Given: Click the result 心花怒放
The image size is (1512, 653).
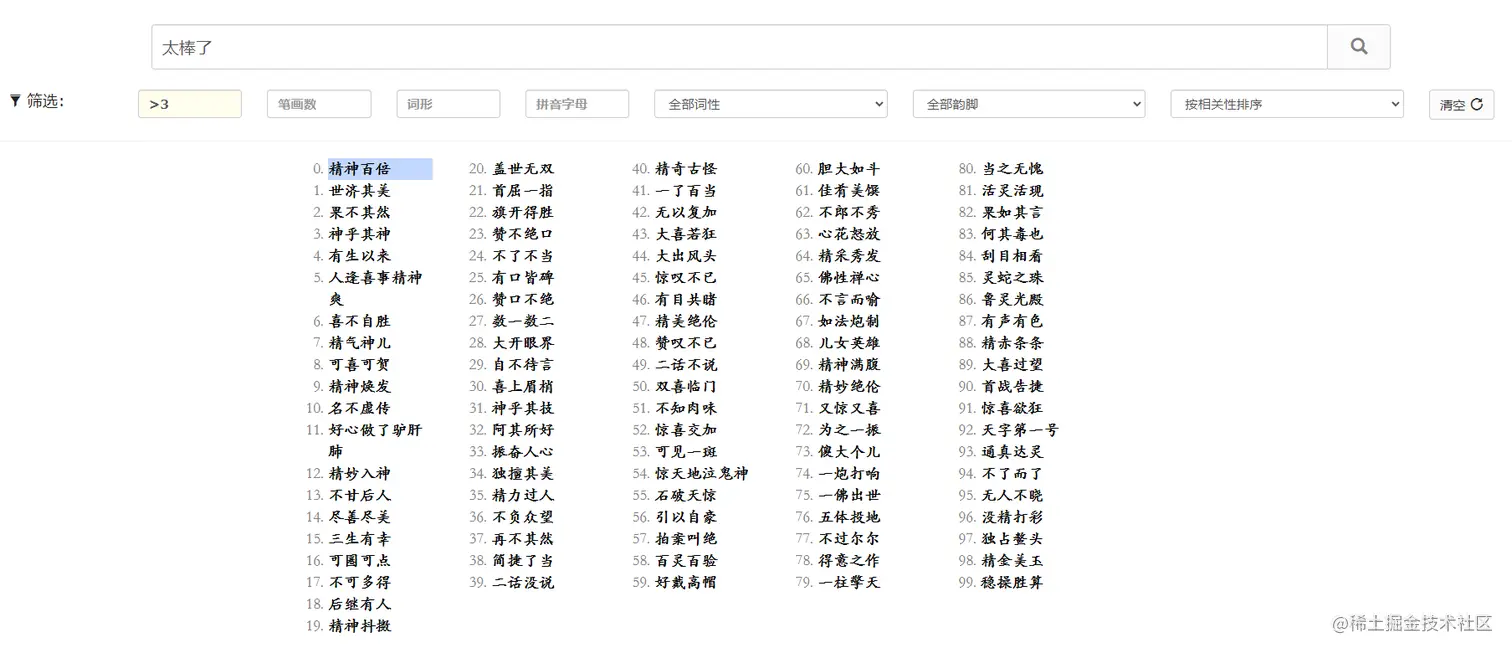Looking at the screenshot, I should coord(849,234).
